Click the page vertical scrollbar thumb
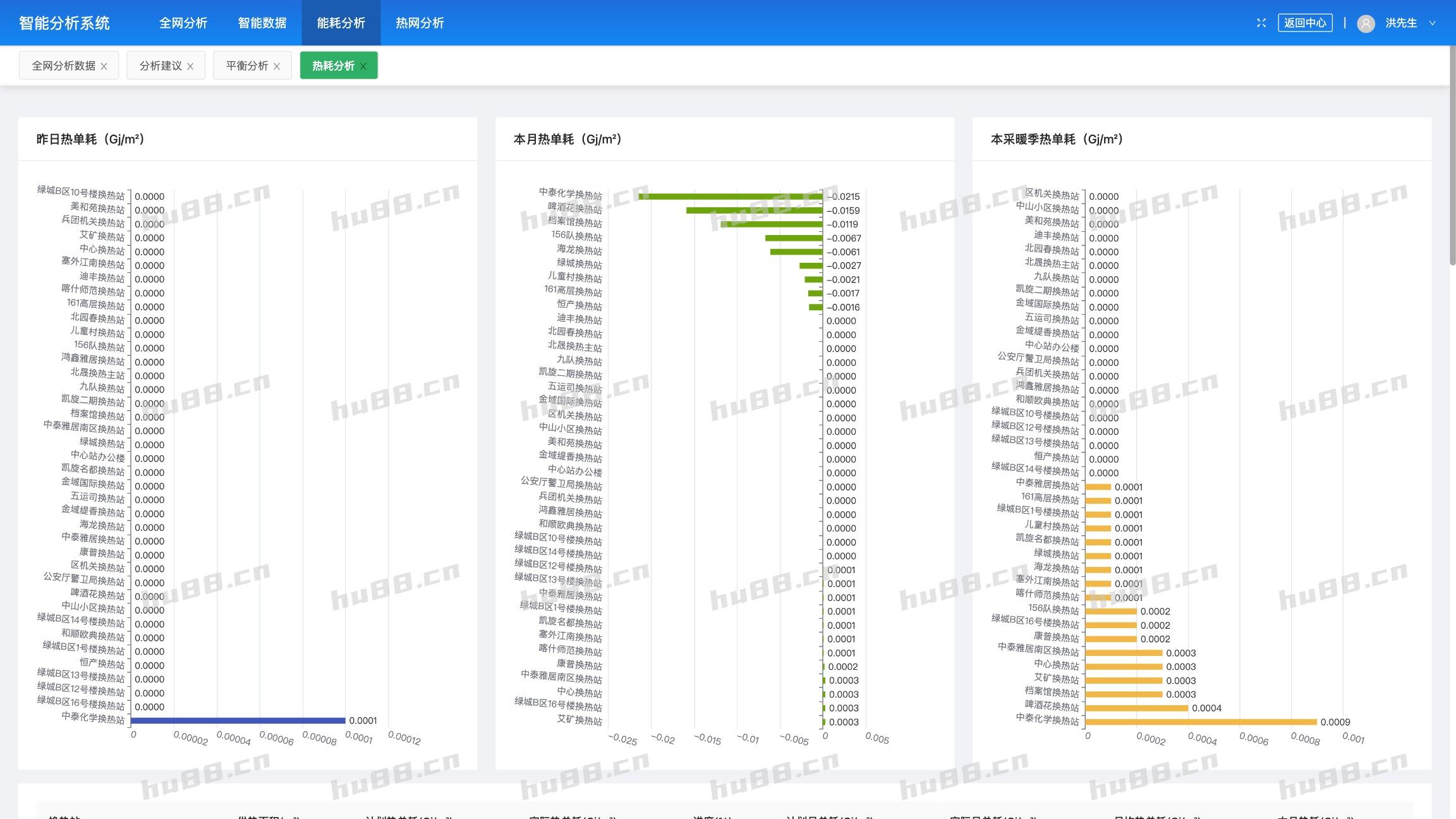Screen dimensions: 1456x819 coord(1452,155)
